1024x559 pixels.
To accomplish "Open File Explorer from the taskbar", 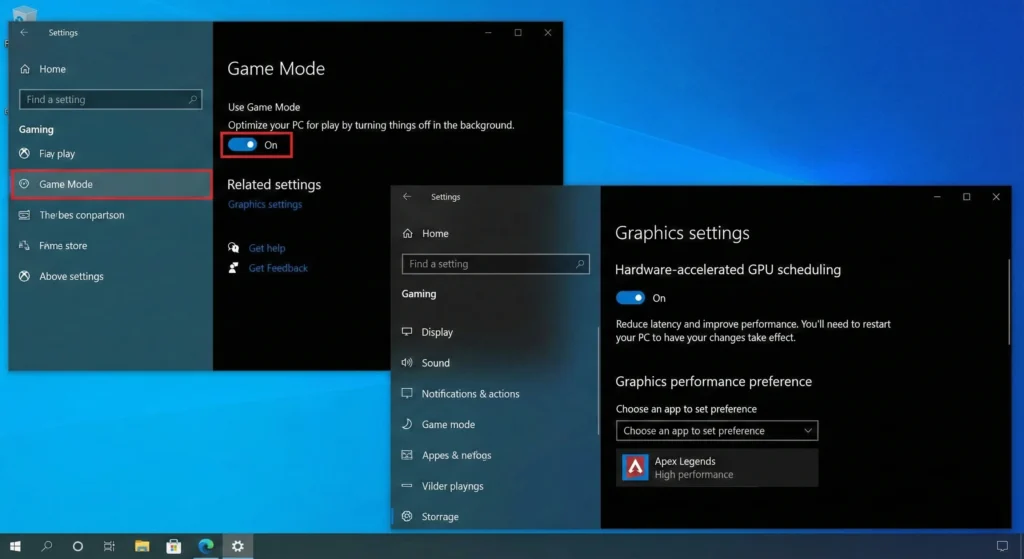I will click(142, 546).
